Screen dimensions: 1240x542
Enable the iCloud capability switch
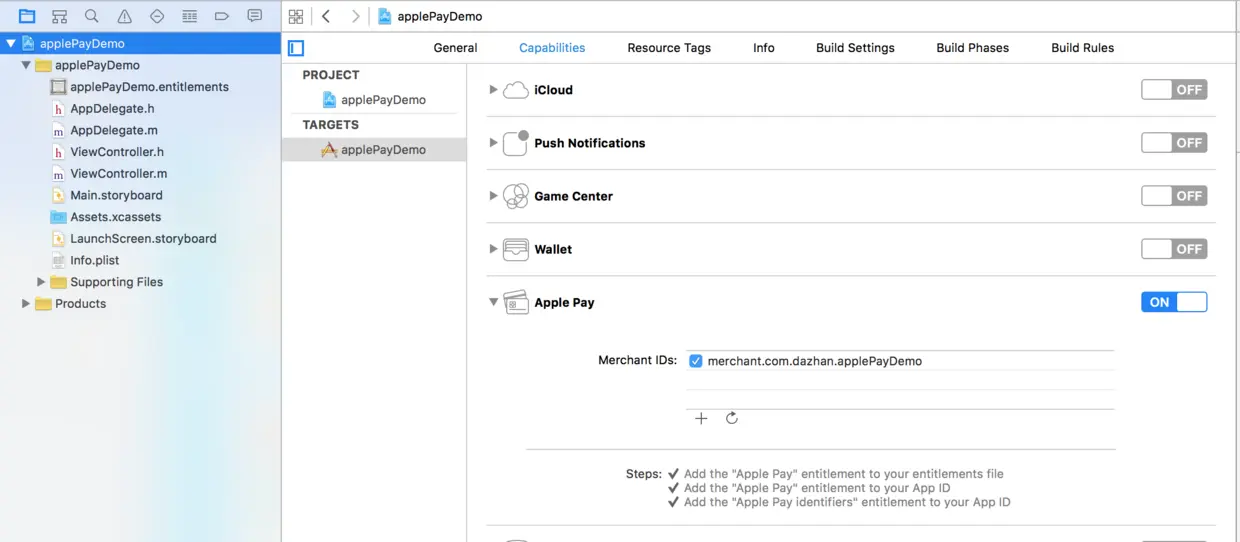pyautogui.click(x=1174, y=89)
